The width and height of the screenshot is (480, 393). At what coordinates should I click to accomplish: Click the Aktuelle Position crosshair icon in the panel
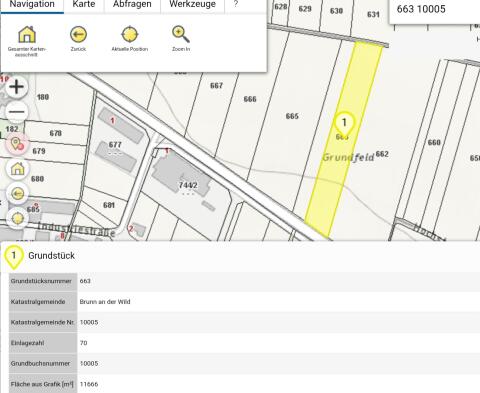point(130,34)
